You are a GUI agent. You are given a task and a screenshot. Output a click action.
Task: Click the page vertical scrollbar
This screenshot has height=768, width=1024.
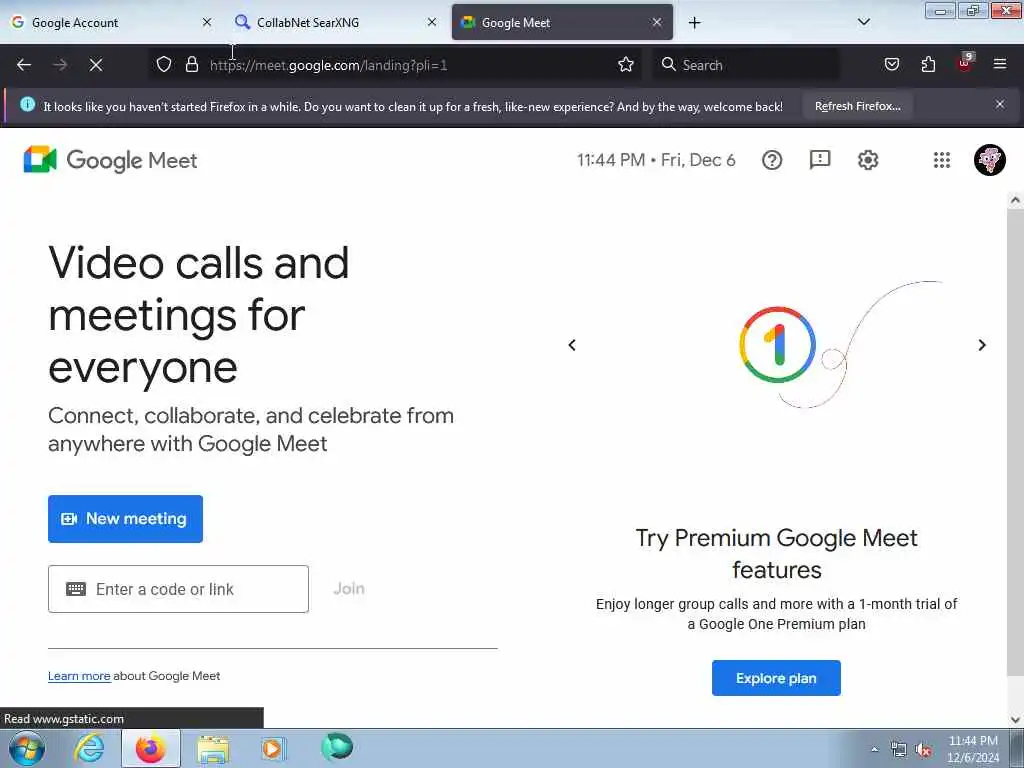tap(1015, 441)
